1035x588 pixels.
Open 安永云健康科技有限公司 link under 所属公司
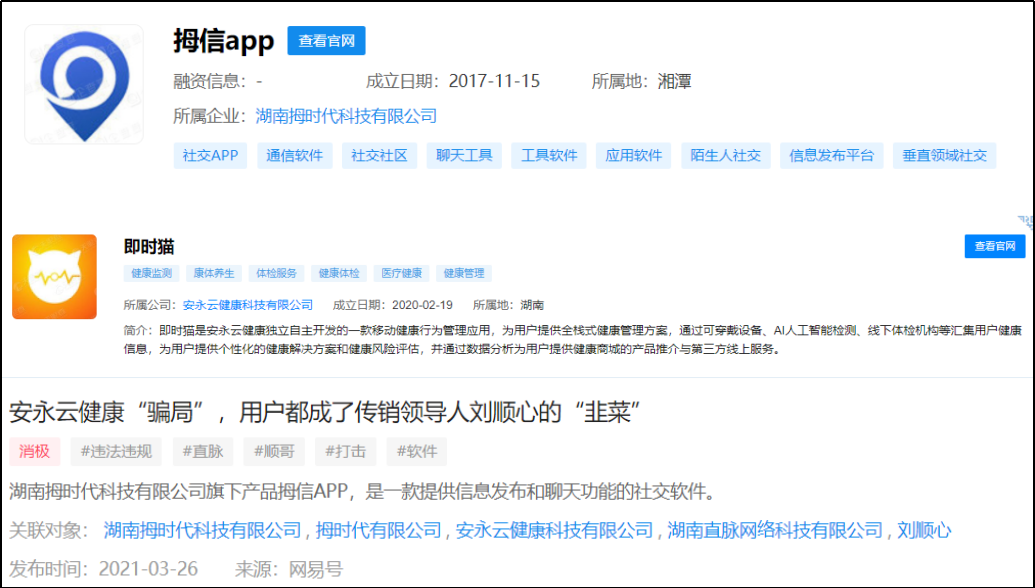pyautogui.click(x=248, y=305)
